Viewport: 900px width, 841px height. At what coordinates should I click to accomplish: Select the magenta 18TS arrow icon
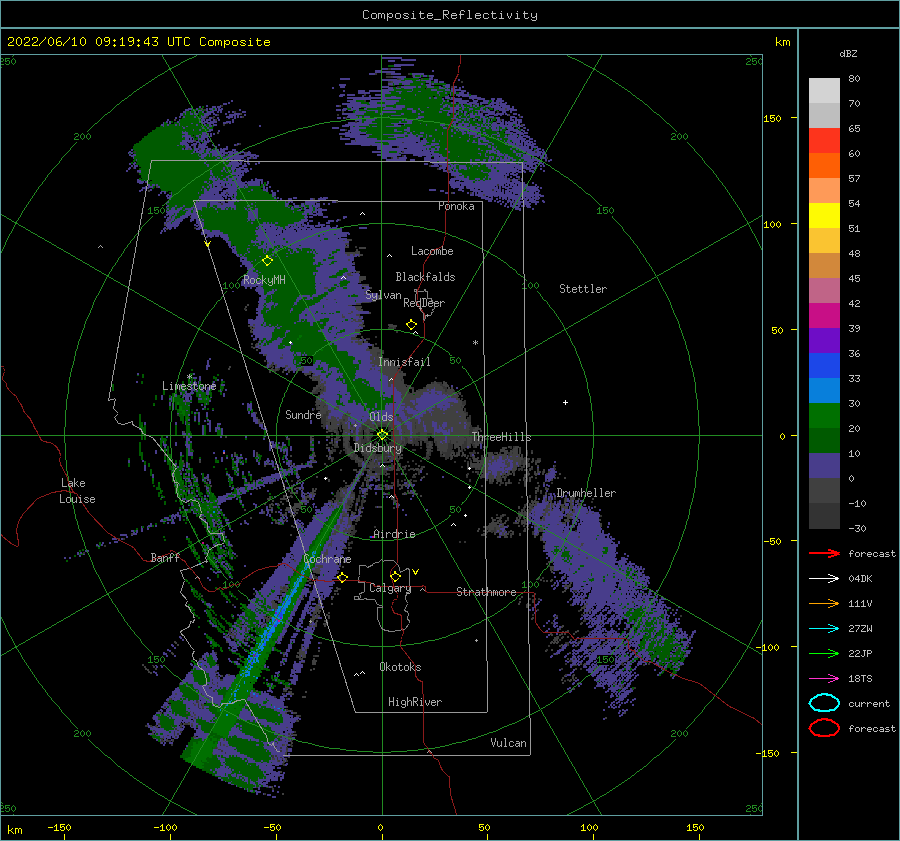tap(824, 679)
